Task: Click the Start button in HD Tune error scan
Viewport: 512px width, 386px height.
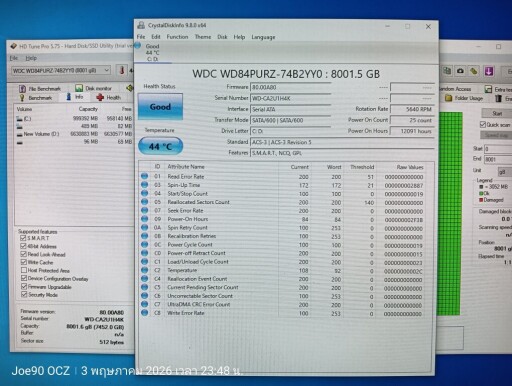Action: tap(496, 113)
